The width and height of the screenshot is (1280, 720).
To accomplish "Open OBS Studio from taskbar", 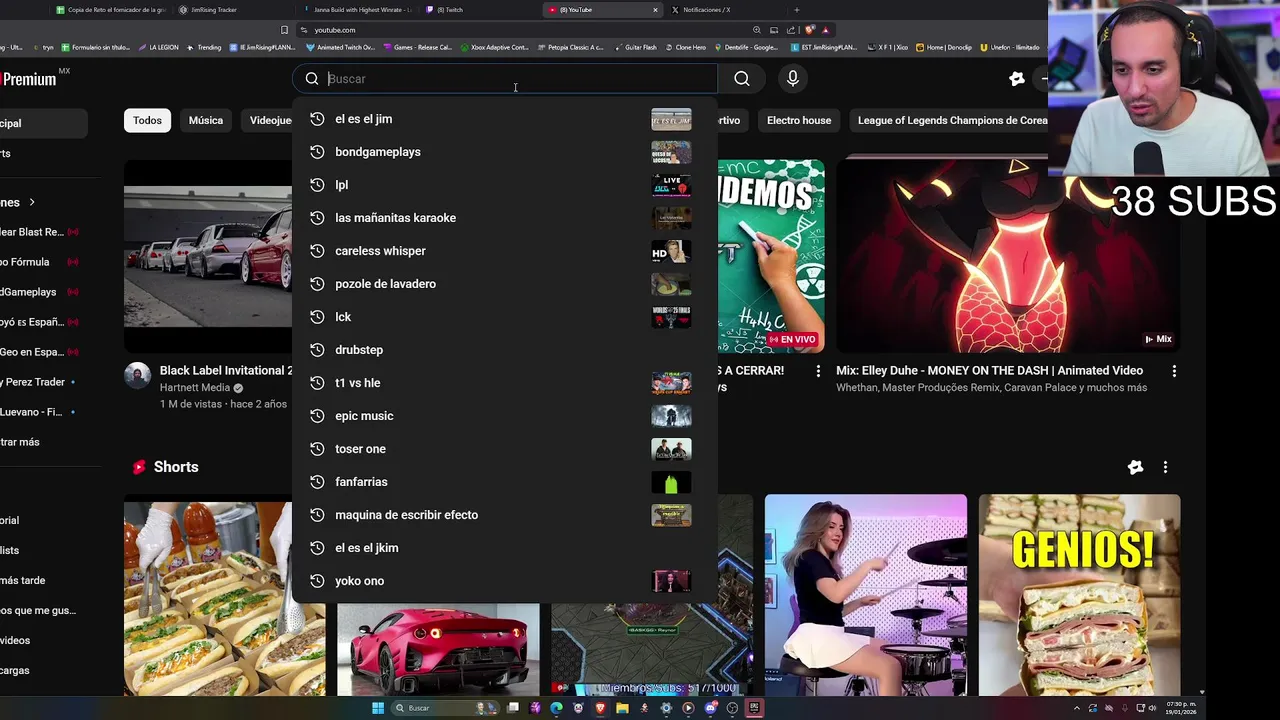I will pyautogui.click(x=732, y=708).
